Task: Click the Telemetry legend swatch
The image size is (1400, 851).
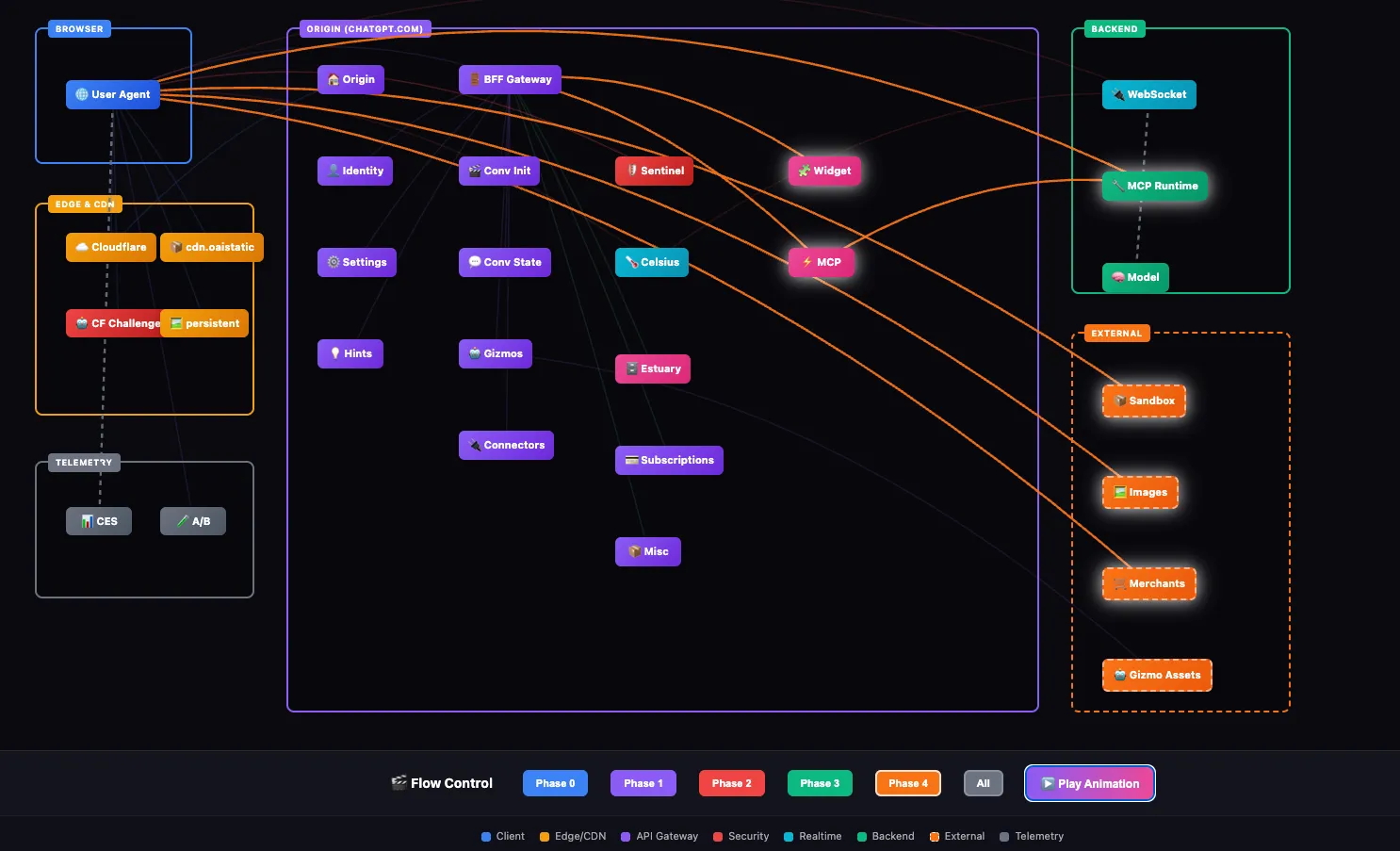Action: click(x=1004, y=836)
